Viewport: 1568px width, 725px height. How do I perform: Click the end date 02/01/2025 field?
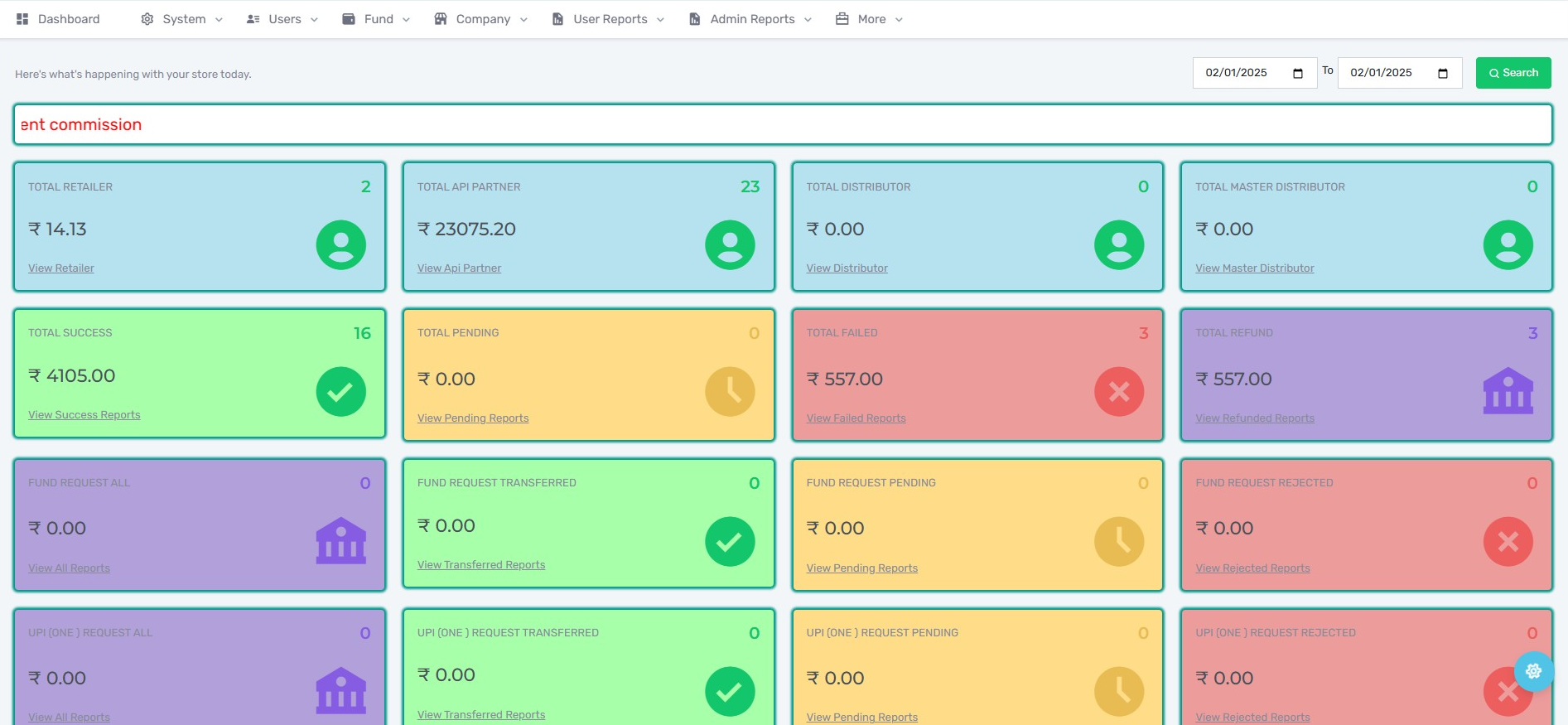pyautogui.click(x=1400, y=73)
